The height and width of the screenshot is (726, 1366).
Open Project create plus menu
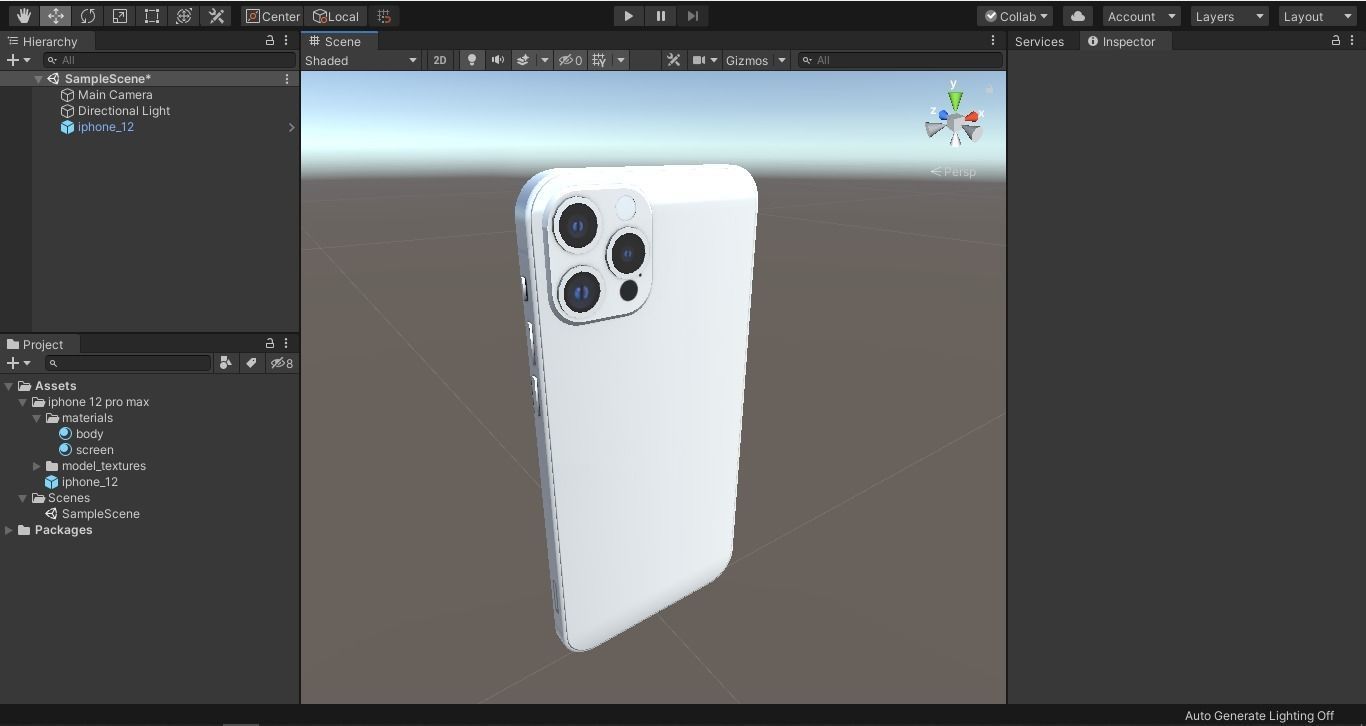18,363
